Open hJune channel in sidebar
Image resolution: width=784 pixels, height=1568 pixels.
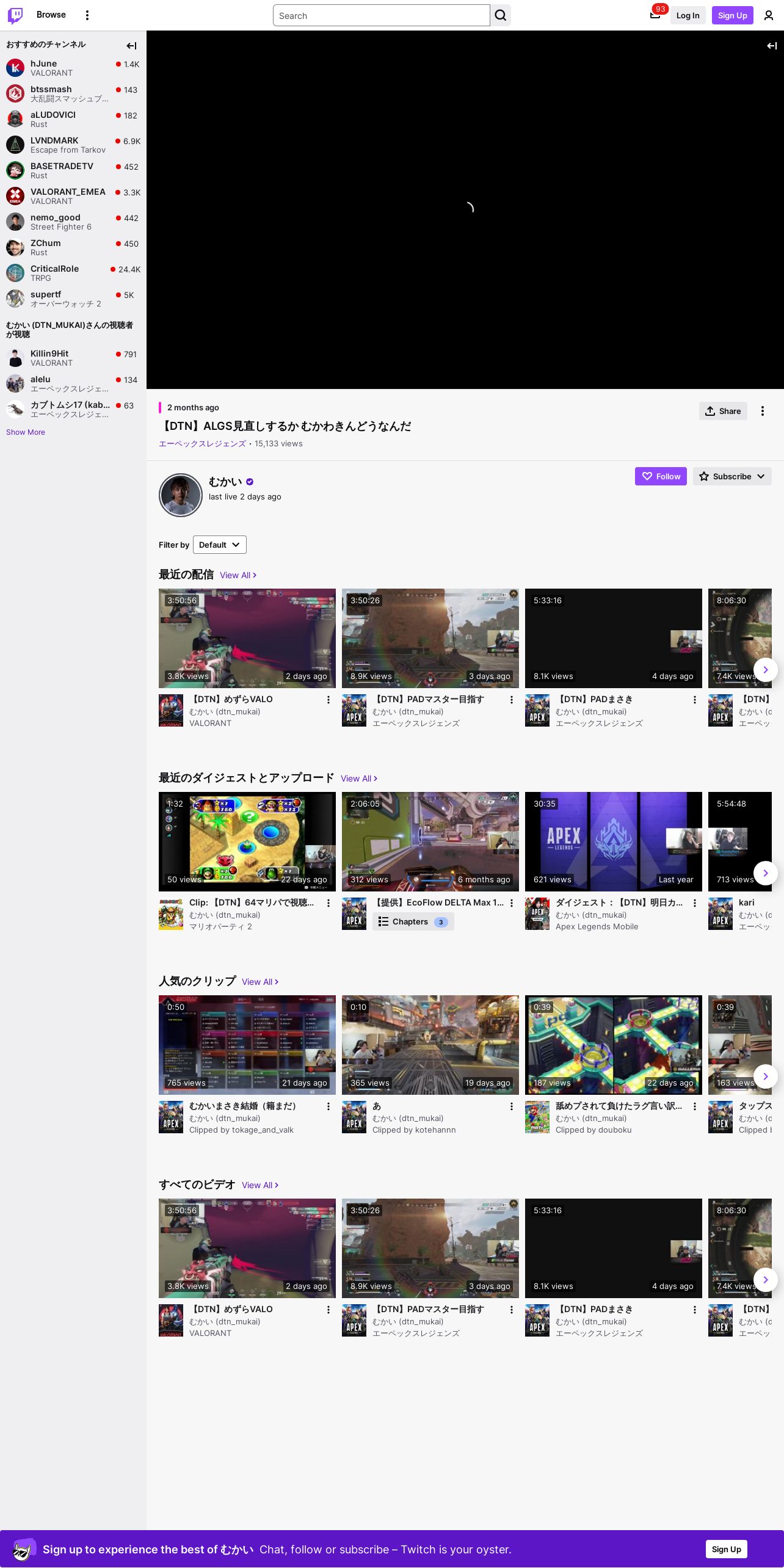click(x=73, y=68)
